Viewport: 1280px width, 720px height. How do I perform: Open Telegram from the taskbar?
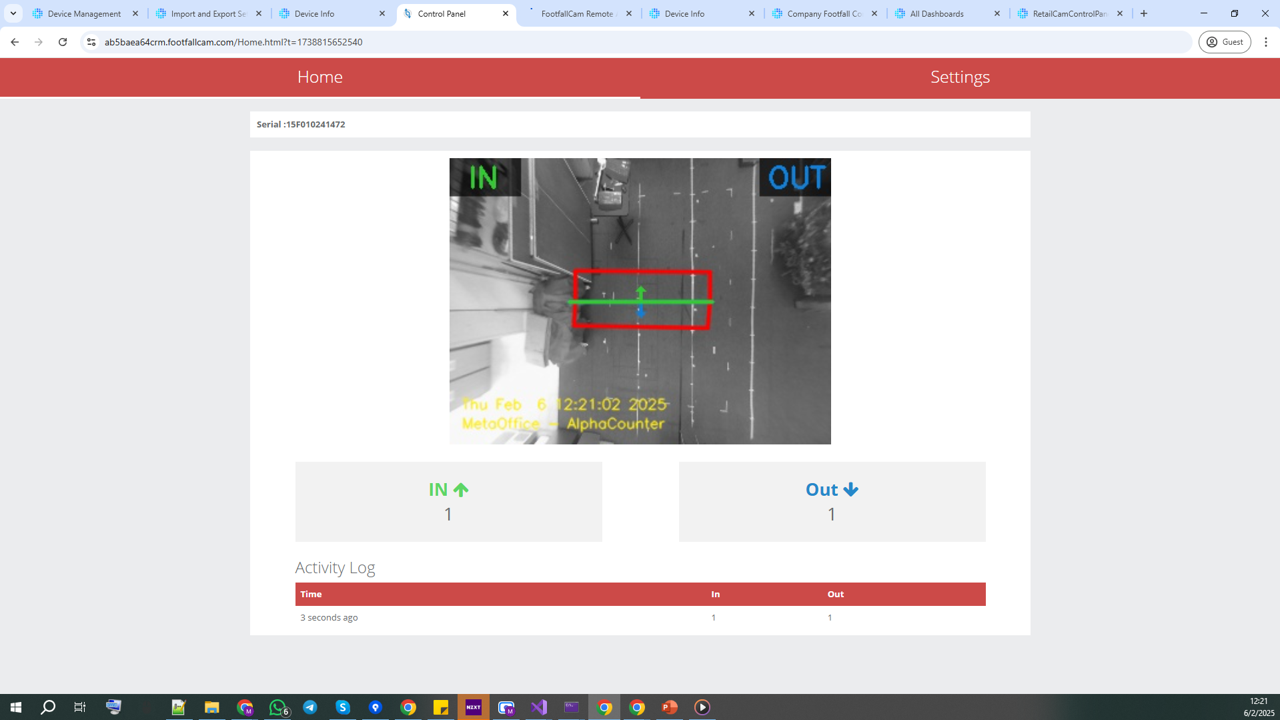point(310,707)
